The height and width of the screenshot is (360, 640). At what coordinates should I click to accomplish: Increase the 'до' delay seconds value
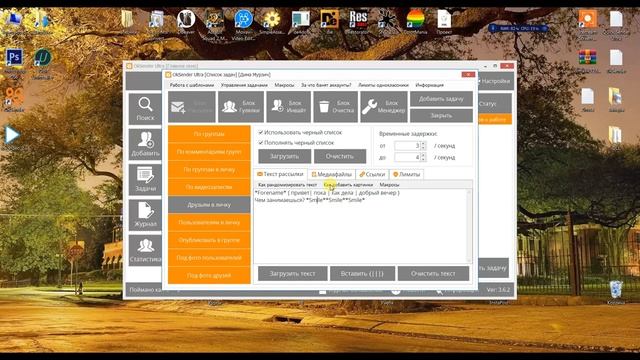(423, 155)
